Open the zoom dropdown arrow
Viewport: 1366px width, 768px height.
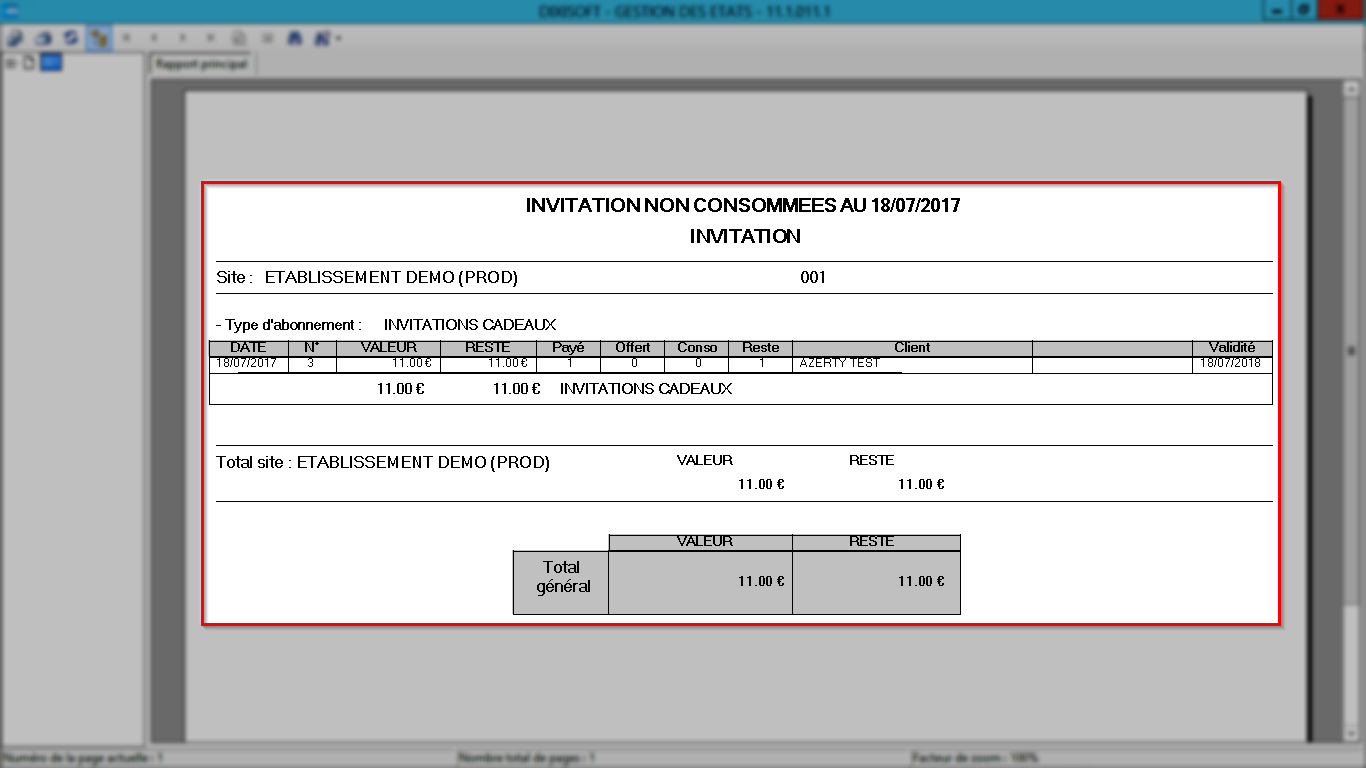pyautogui.click(x=339, y=38)
